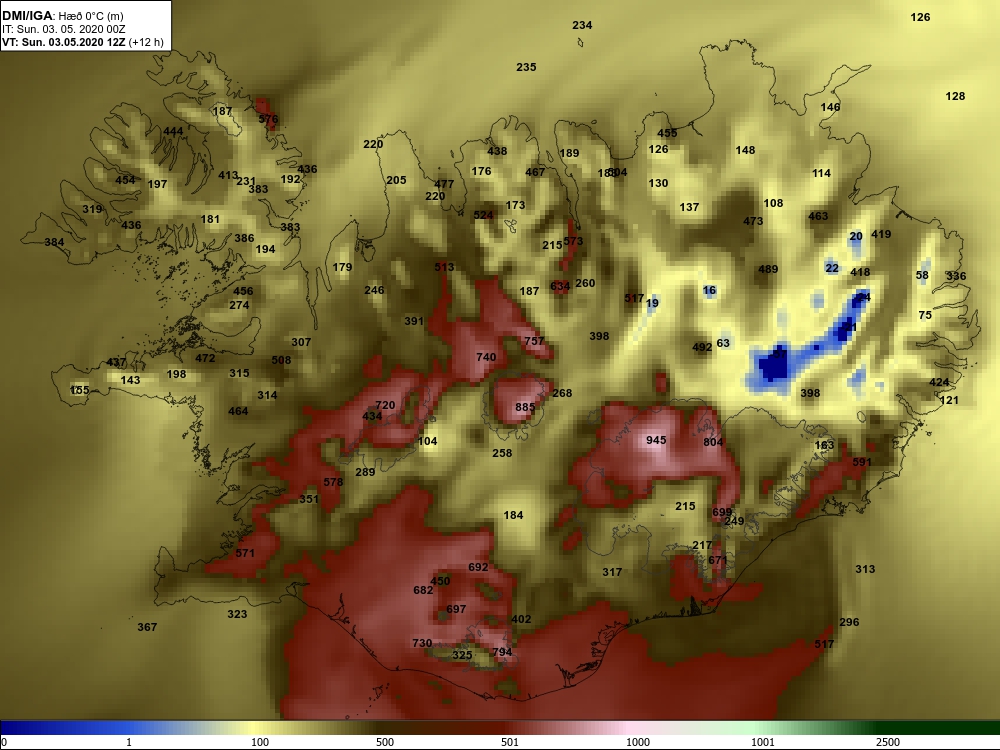This screenshot has height=750, width=1000.
Task: Click the 128 value in the northeast sea
Action: (955, 96)
